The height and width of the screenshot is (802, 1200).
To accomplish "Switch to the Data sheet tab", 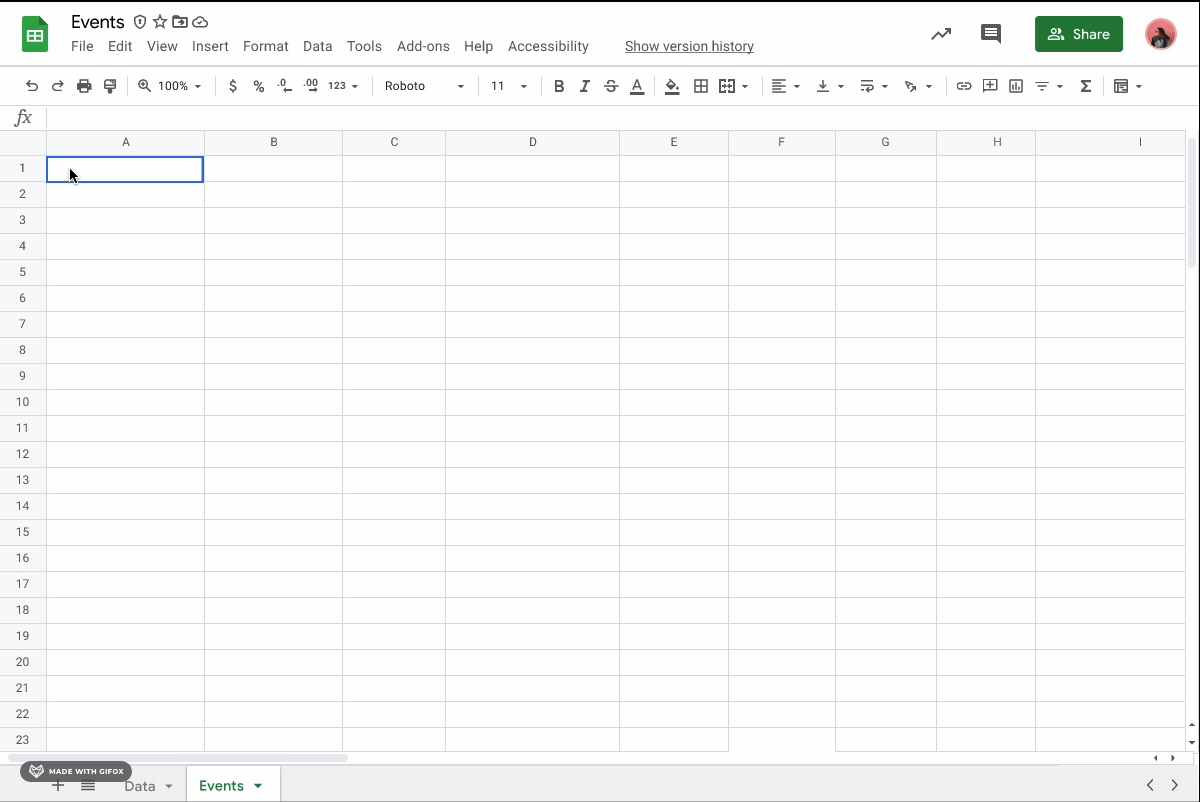I will pyautogui.click(x=140, y=786).
